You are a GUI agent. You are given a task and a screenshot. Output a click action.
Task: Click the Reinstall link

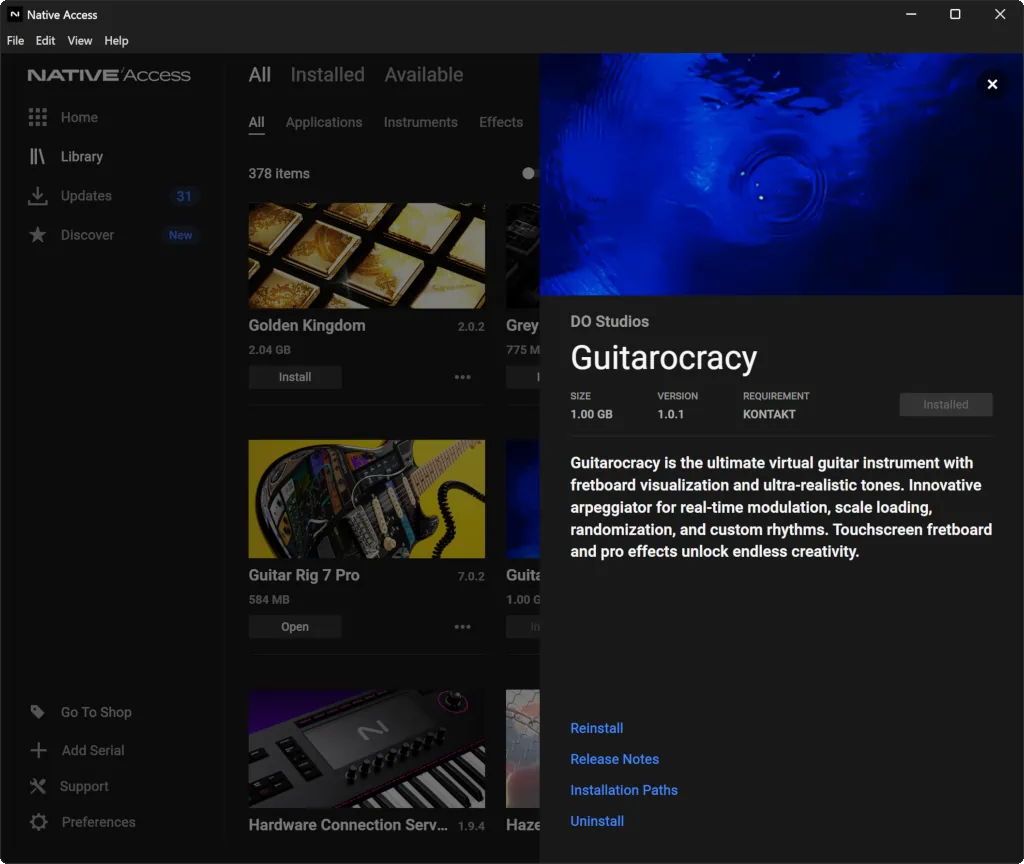(596, 728)
